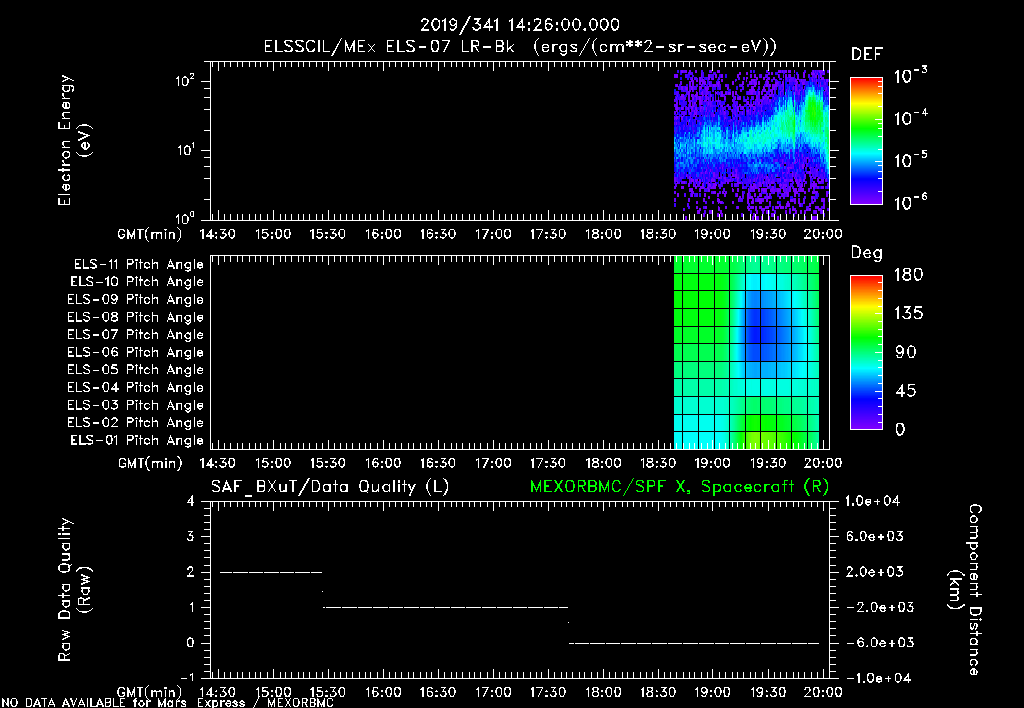The height and width of the screenshot is (708, 1024).
Task: Select the 'ELSSCIL/MEx ELS-07 LR-Bk' subtitle
Action: coord(389,47)
